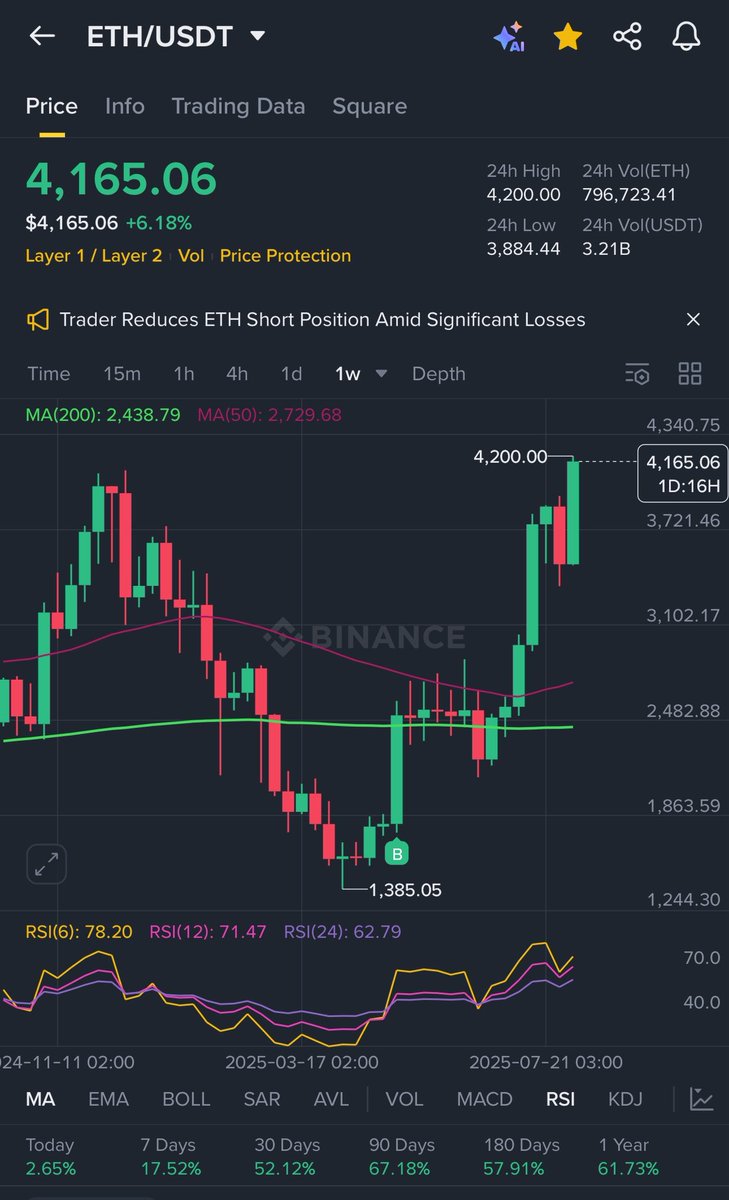Image resolution: width=729 pixels, height=1200 pixels.
Task: Tap the 24h Vol(USDT) 3.21B
Action: pos(606,248)
